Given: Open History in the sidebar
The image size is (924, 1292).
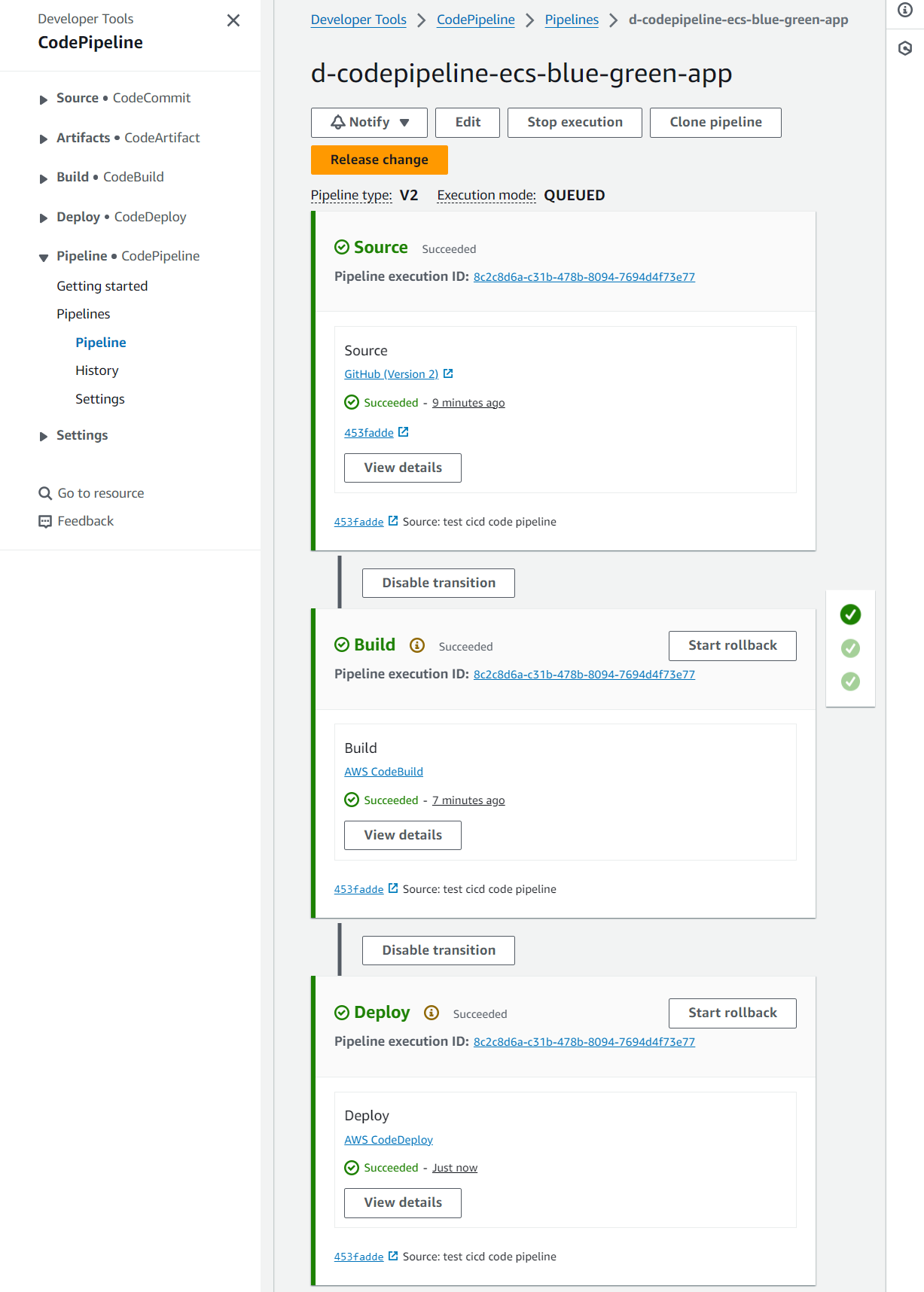Looking at the screenshot, I should point(96,370).
